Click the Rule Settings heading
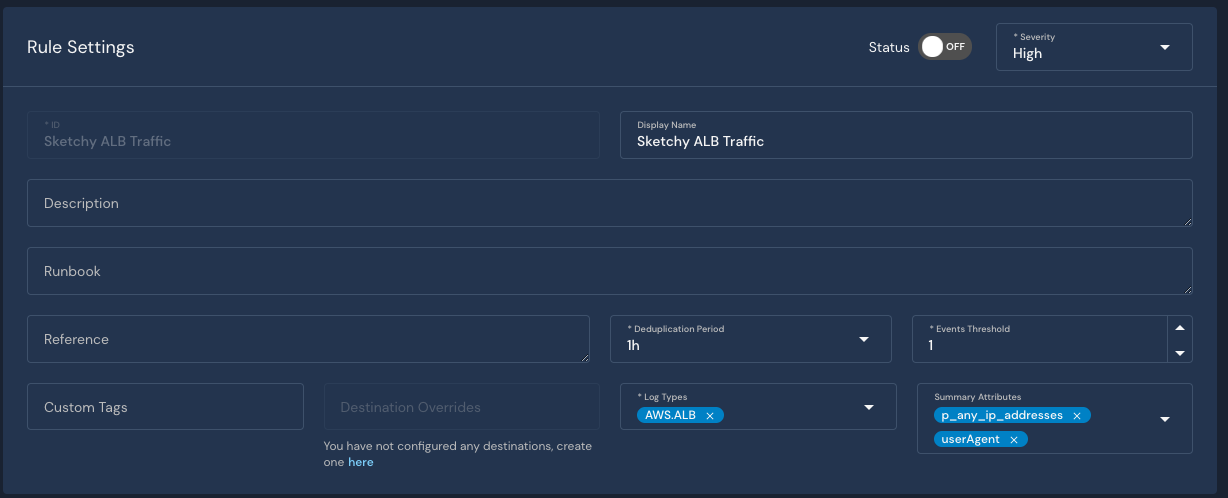This screenshot has height=498, width=1228. pos(80,47)
